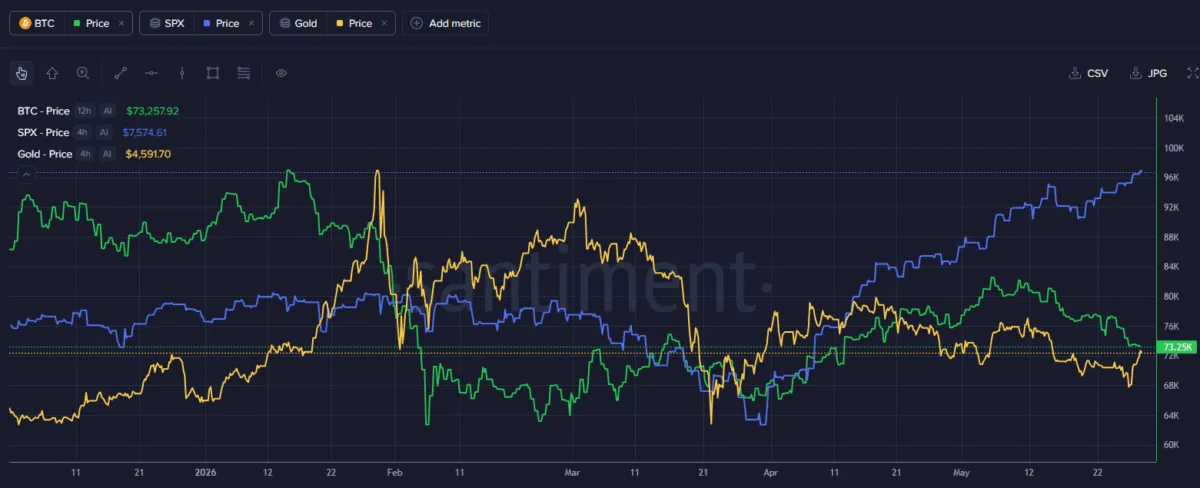Open the BTC Price 12h interval selector
Viewport: 1200px width, 488px height.
click(84, 111)
